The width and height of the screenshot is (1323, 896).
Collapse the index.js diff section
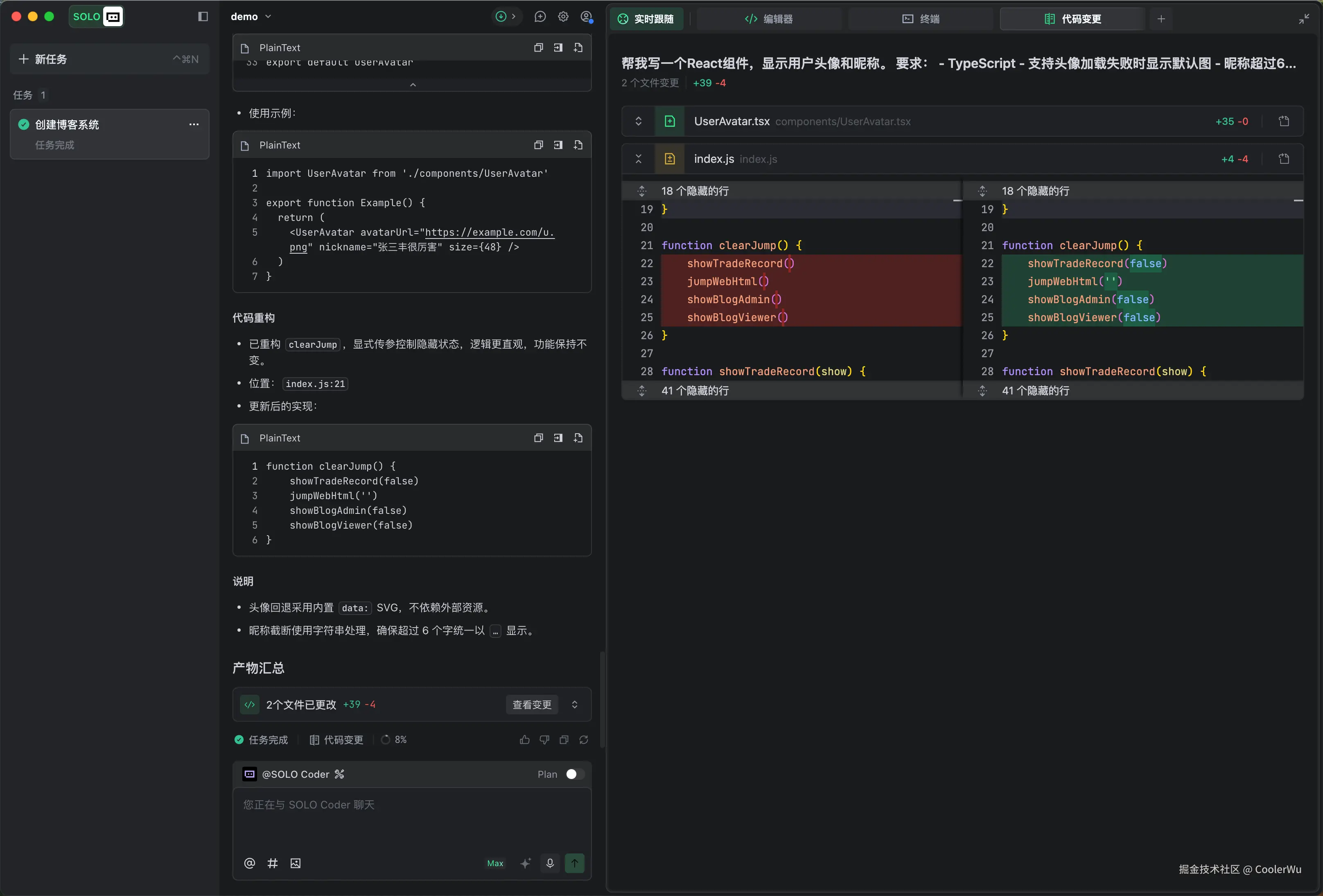(x=638, y=159)
